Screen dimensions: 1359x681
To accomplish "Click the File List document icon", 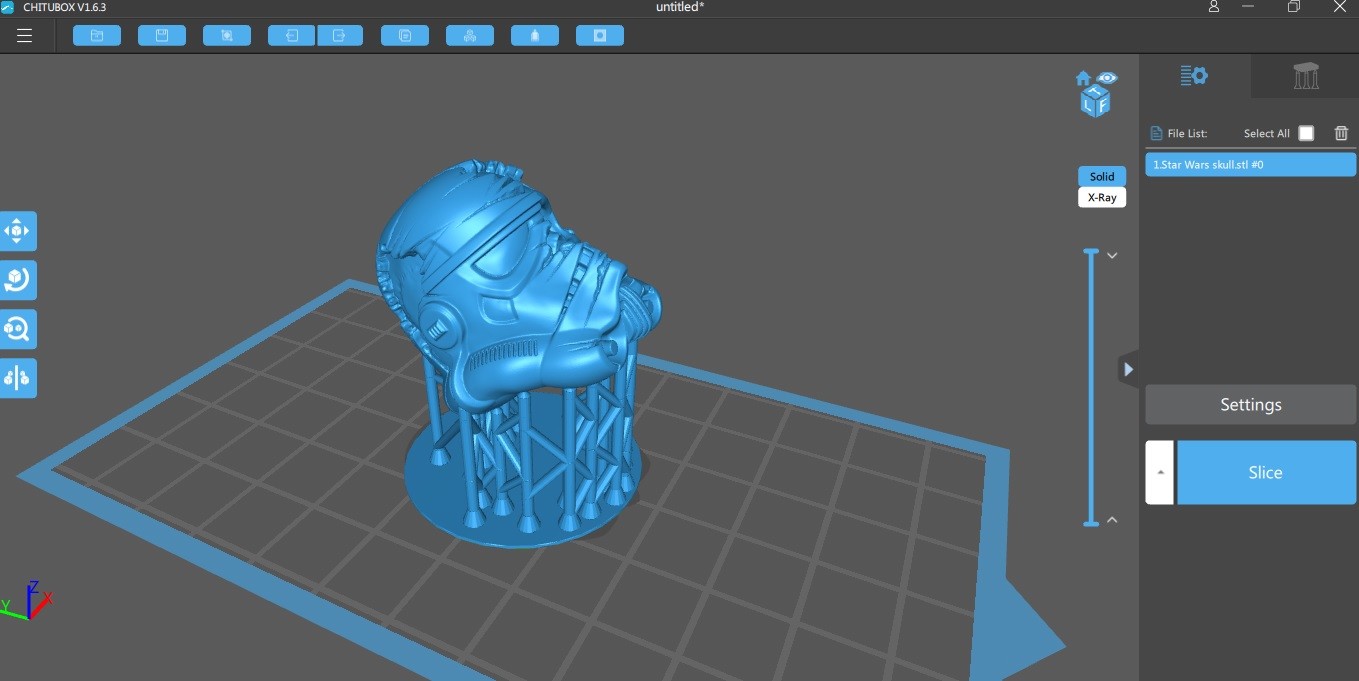I will tap(1157, 133).
